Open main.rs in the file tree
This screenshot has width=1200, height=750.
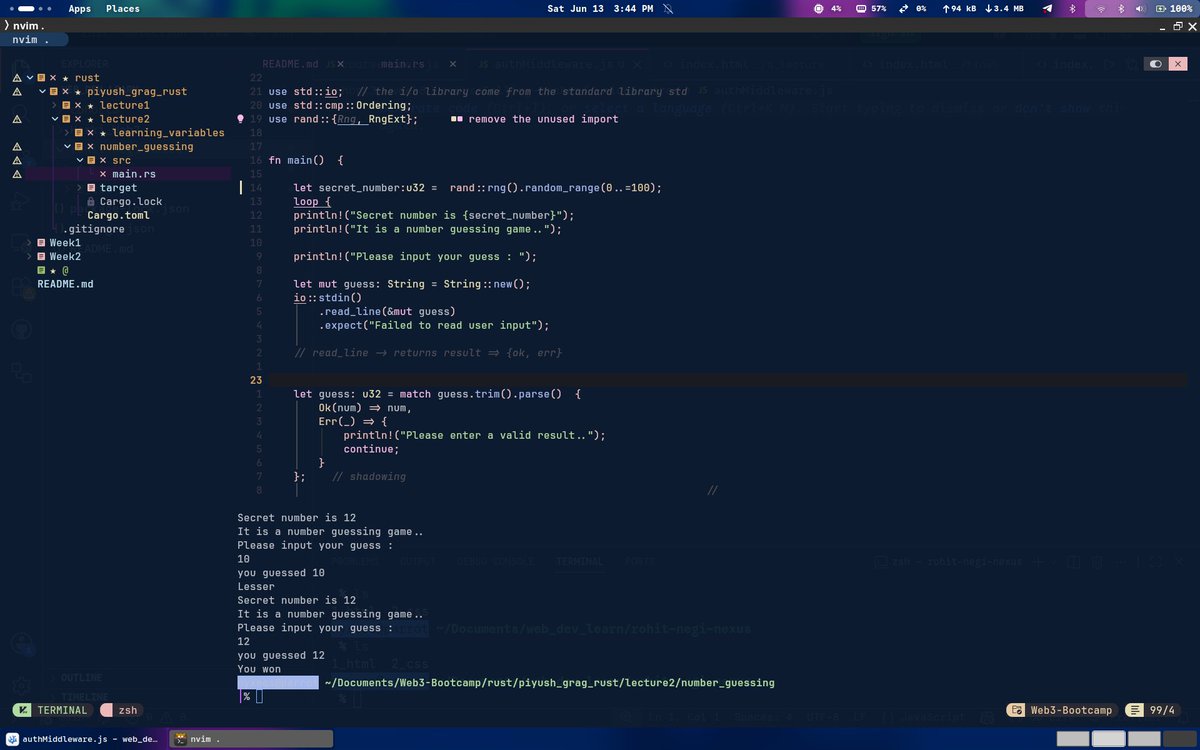tap(134, 174)
